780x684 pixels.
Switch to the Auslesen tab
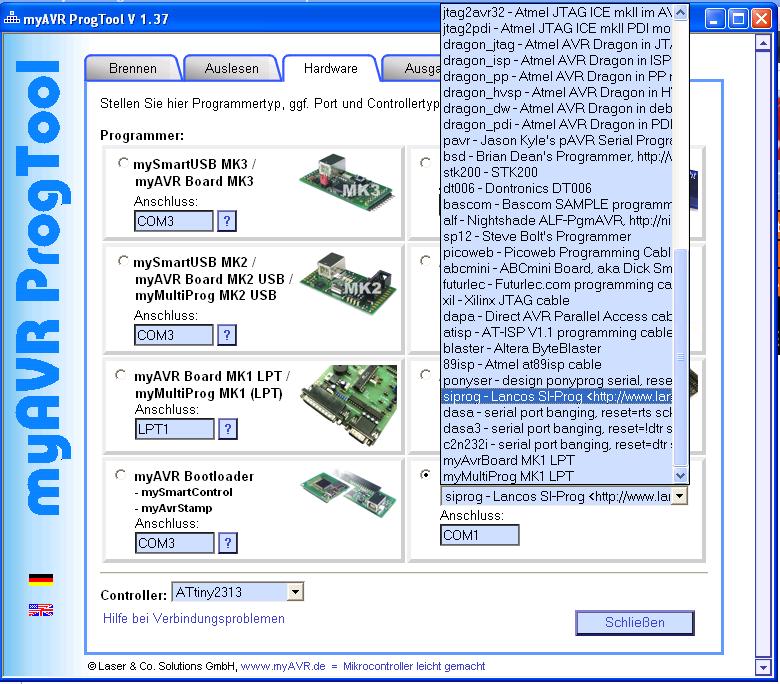232,68
